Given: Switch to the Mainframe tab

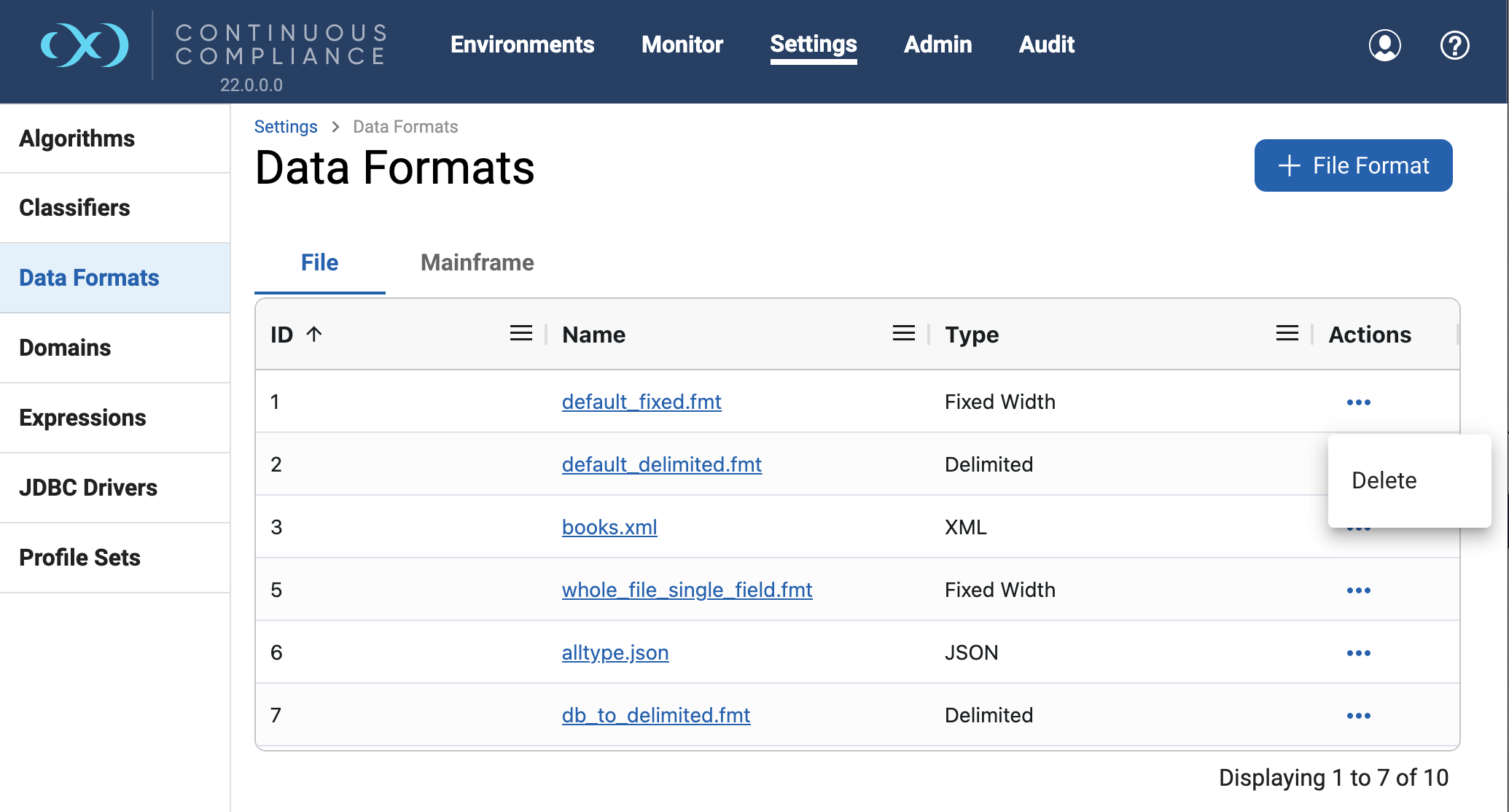Looking at the screenshot, I should pyautogui.click(x=477, y=262).
